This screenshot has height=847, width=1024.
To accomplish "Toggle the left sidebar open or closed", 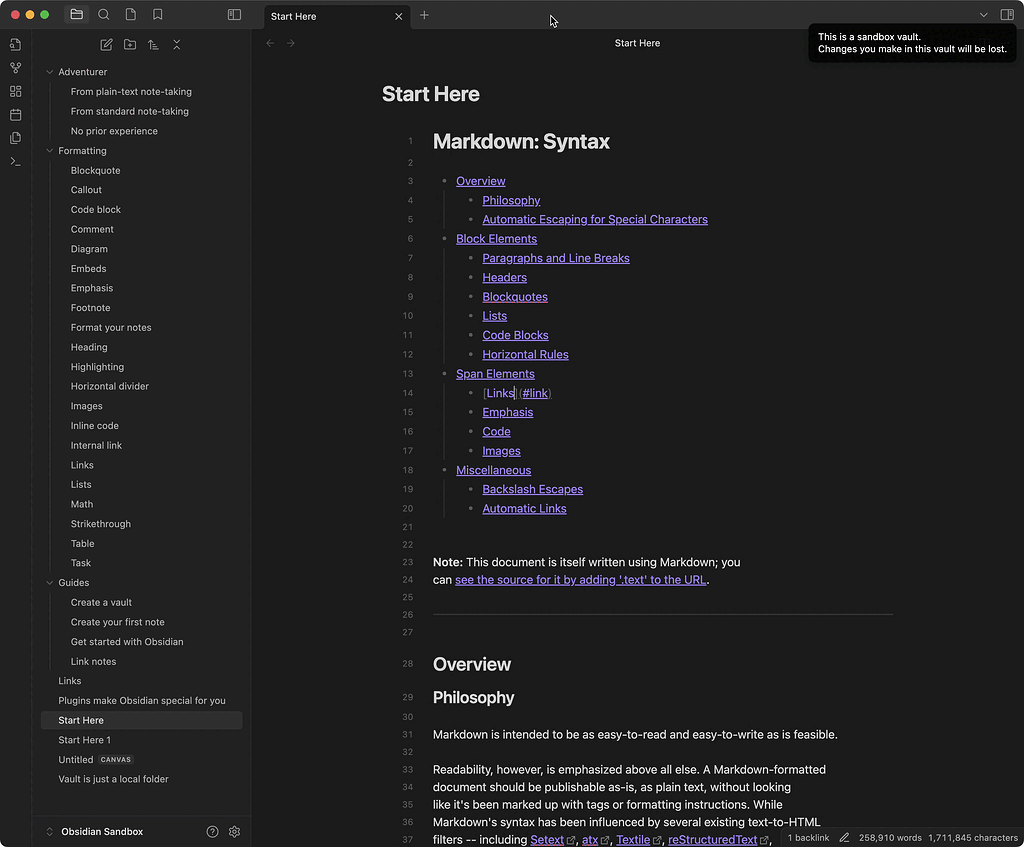I will [x=234, y=15].
